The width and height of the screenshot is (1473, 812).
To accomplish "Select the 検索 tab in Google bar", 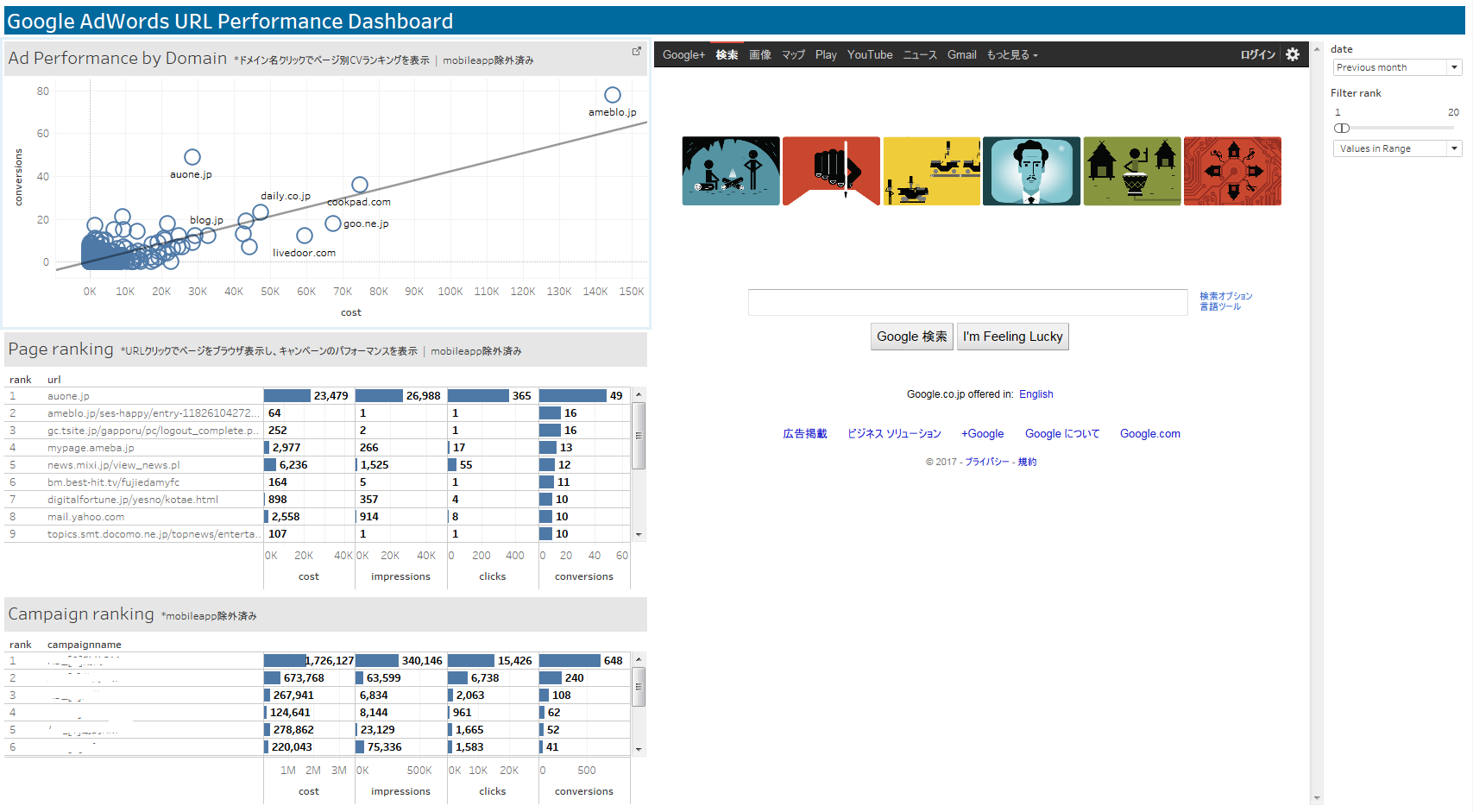I will (727, 54).
